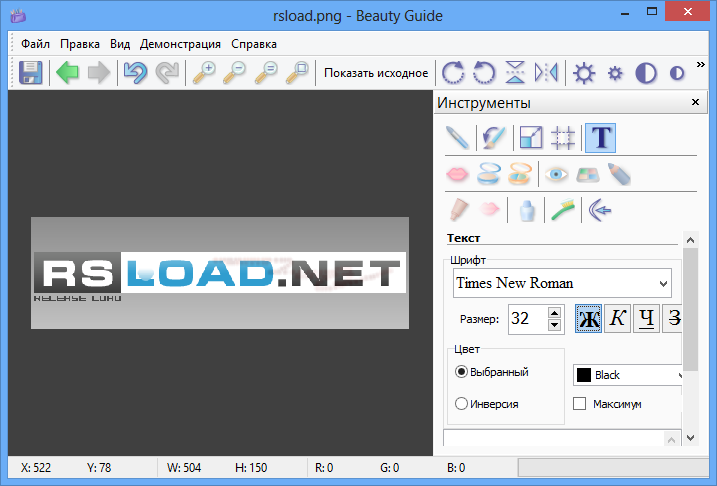Screen dimensions: 717x486
Task: Open the Black color dropdown
Action: pos(627,375)
